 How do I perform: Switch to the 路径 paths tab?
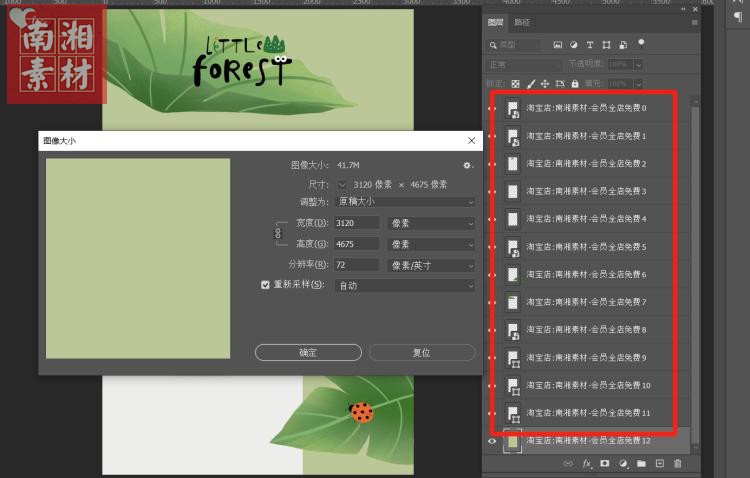[x=522, y=22]
